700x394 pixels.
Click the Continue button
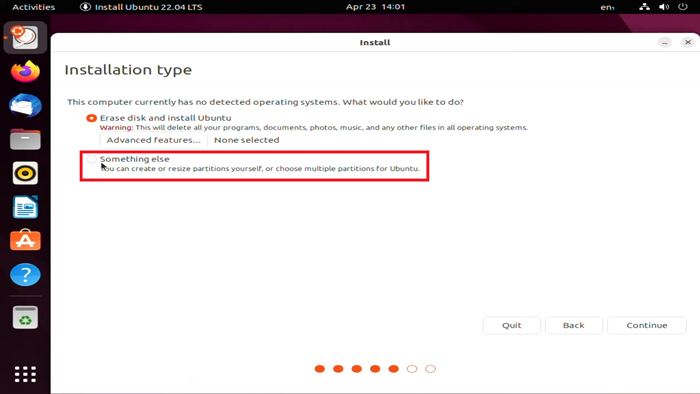[646, 325]
